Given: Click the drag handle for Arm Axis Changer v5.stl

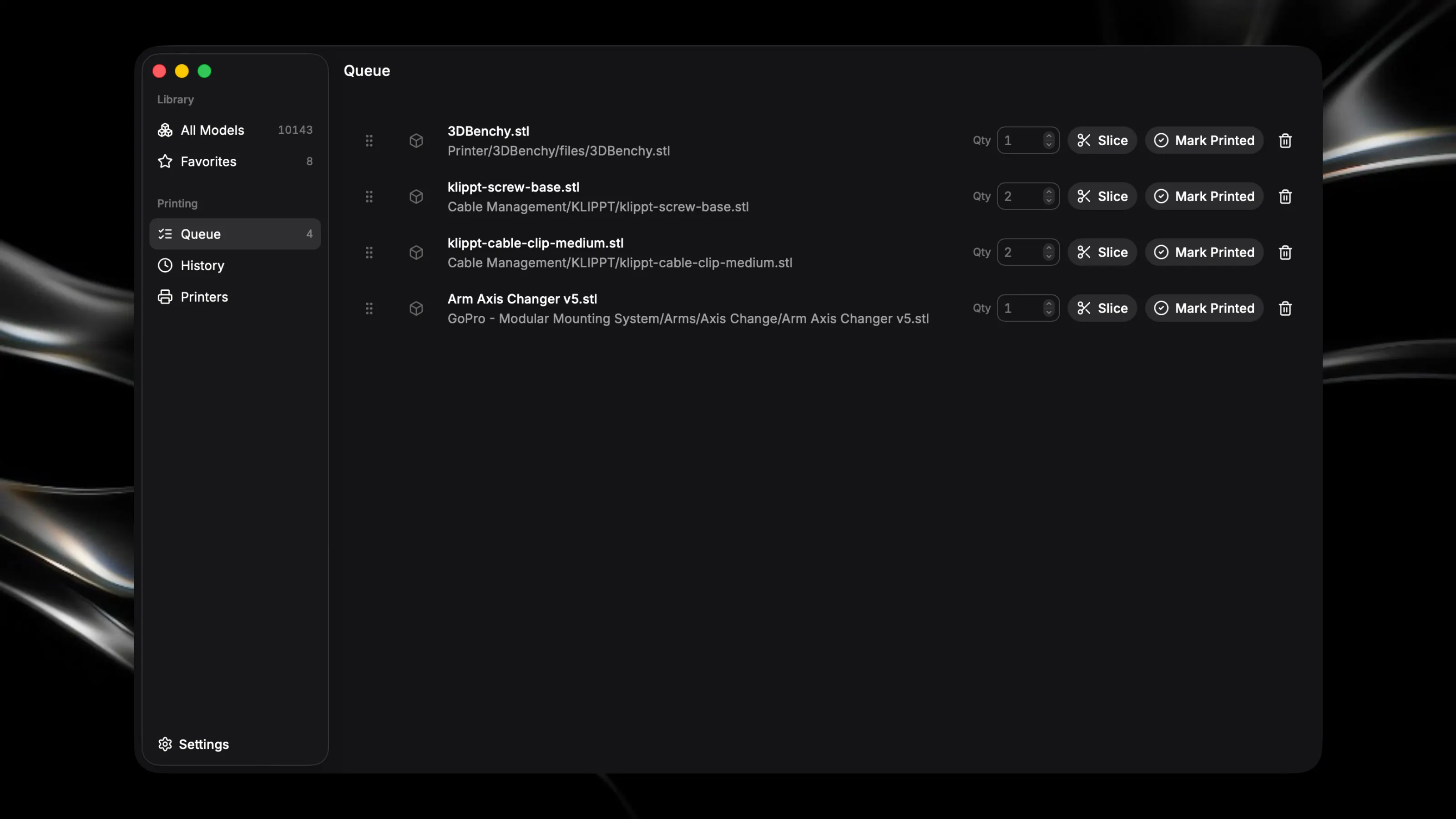Looking at the screenshot, I should click(x=369, y=308).
